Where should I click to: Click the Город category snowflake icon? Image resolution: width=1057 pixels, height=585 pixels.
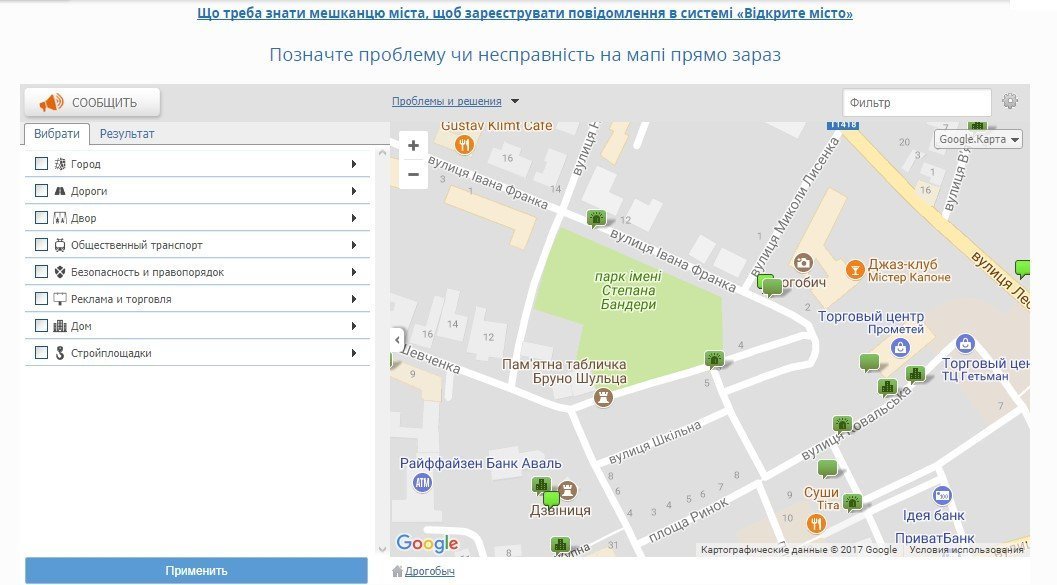coord(59,163)
